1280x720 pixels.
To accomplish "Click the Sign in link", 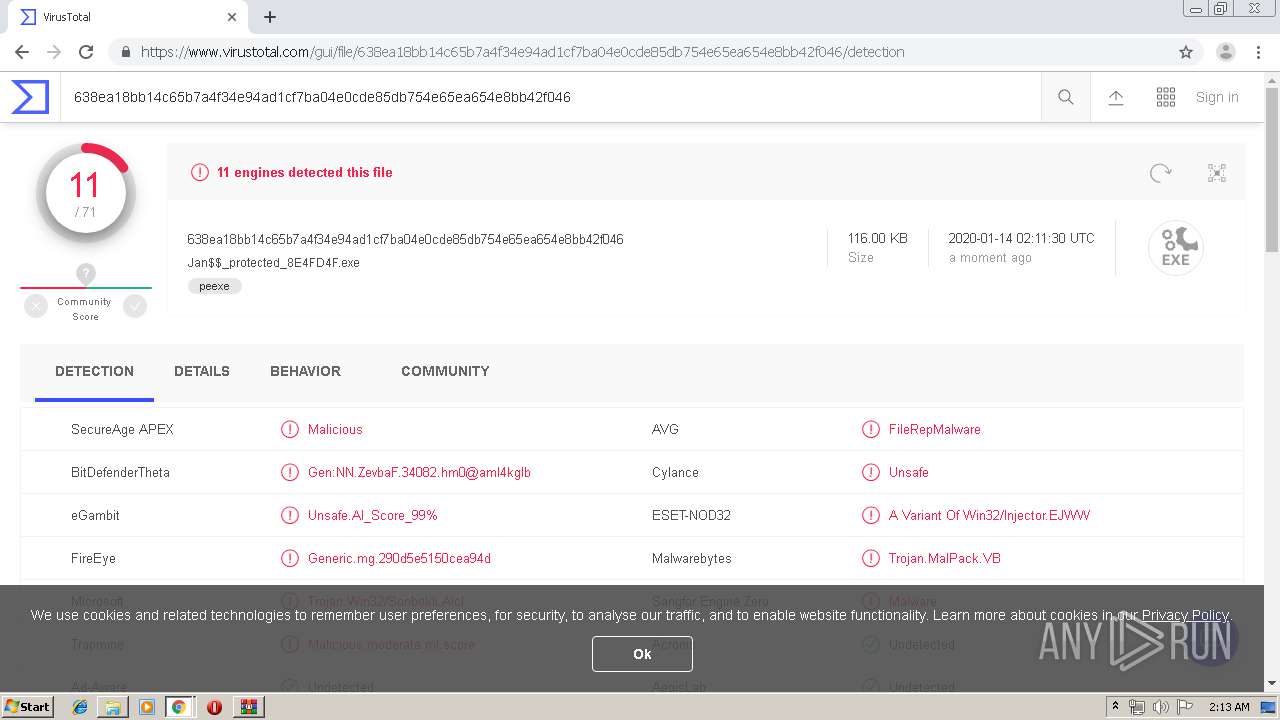I will point(1217,97).
